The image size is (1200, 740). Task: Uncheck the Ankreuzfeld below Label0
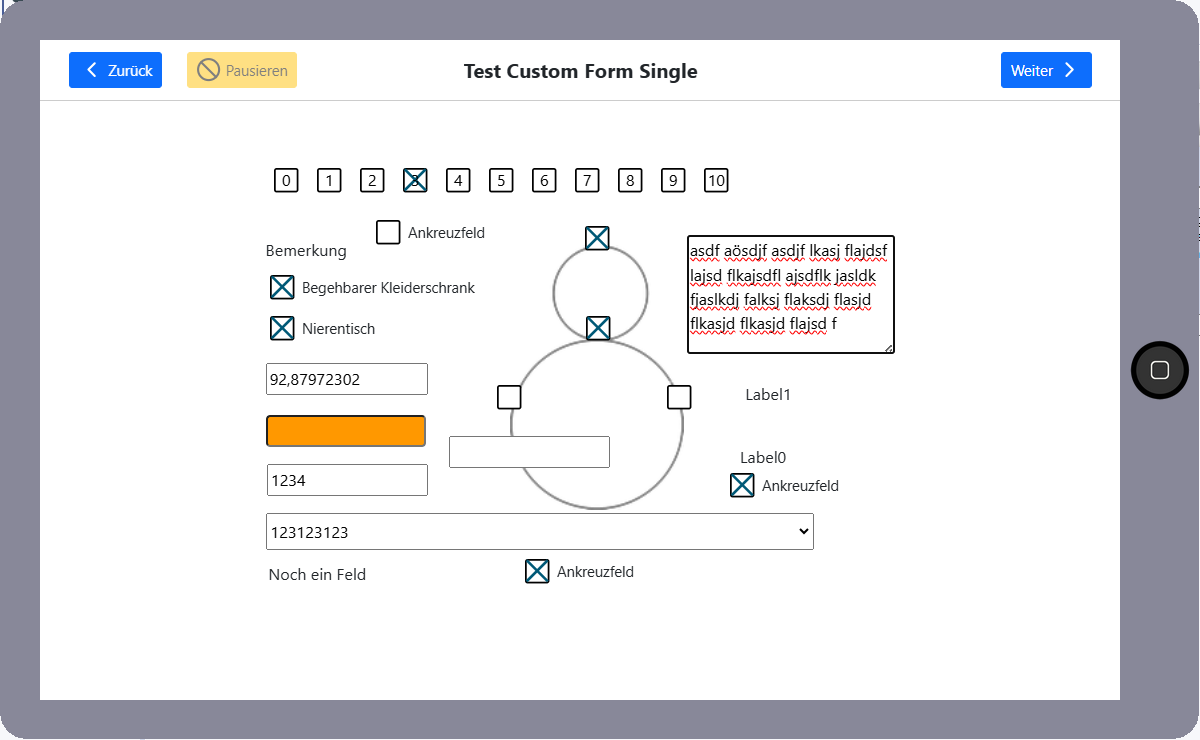click(742, 485)
